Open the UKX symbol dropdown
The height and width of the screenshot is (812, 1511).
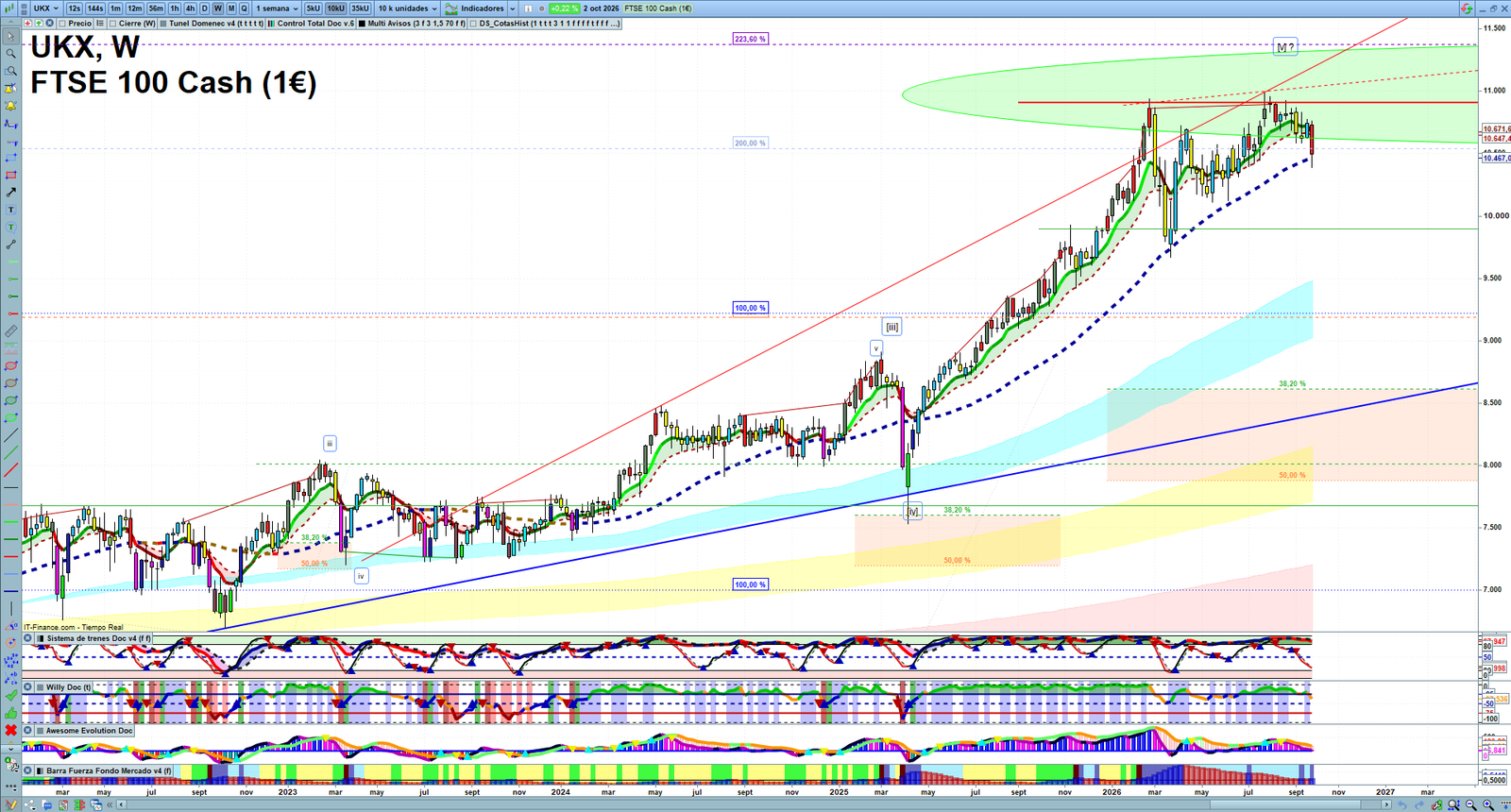[x=45, y=8]
